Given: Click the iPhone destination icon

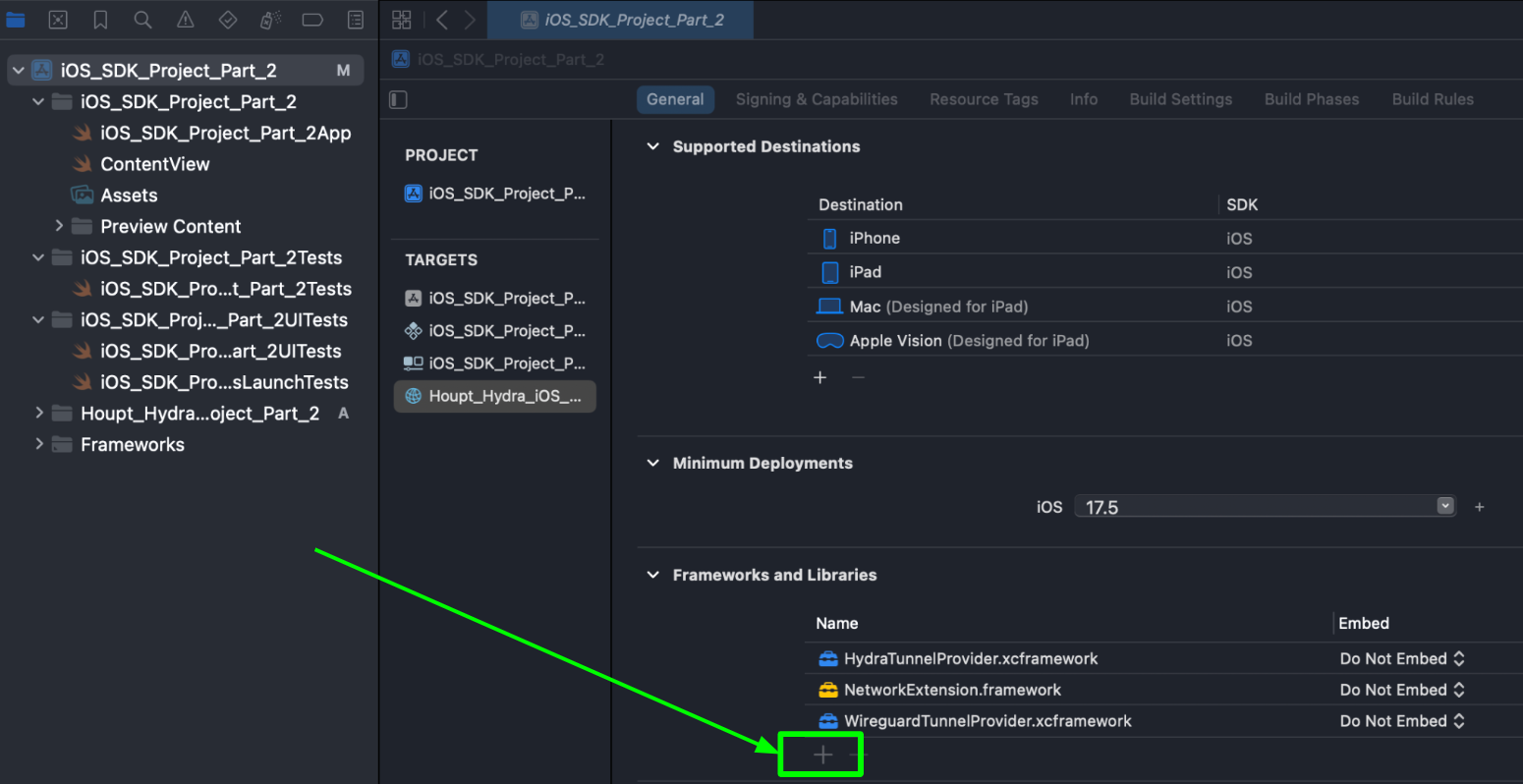Looking at the screenshot, I should (829, 238).
